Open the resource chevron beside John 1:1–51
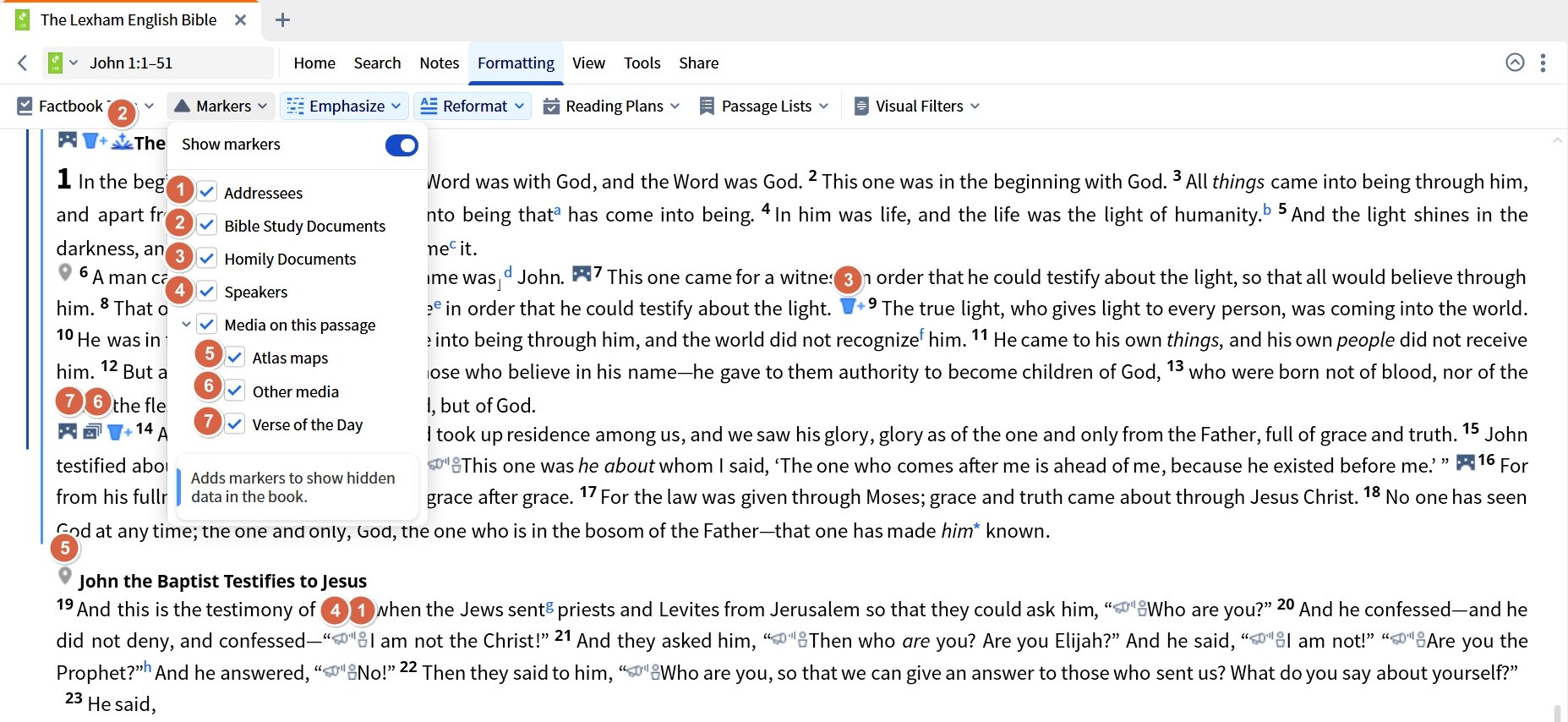 pyautogui.click(x=74, y=63)
